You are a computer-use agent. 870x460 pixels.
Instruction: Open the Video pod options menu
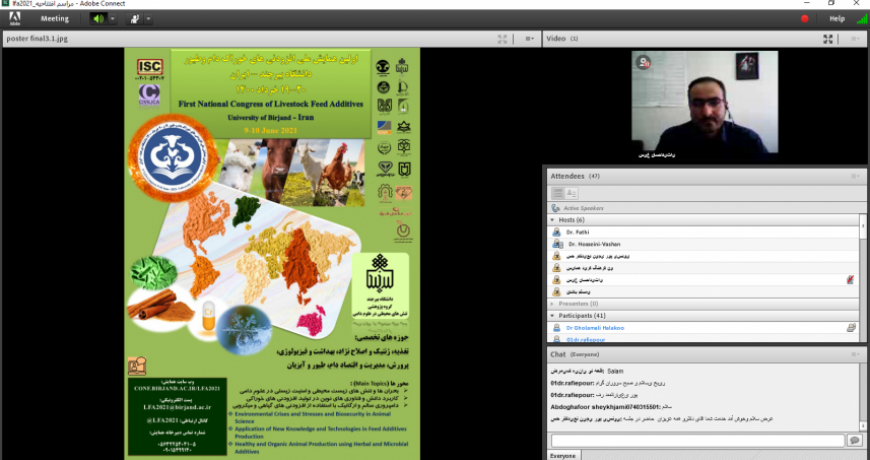(856, 38)
